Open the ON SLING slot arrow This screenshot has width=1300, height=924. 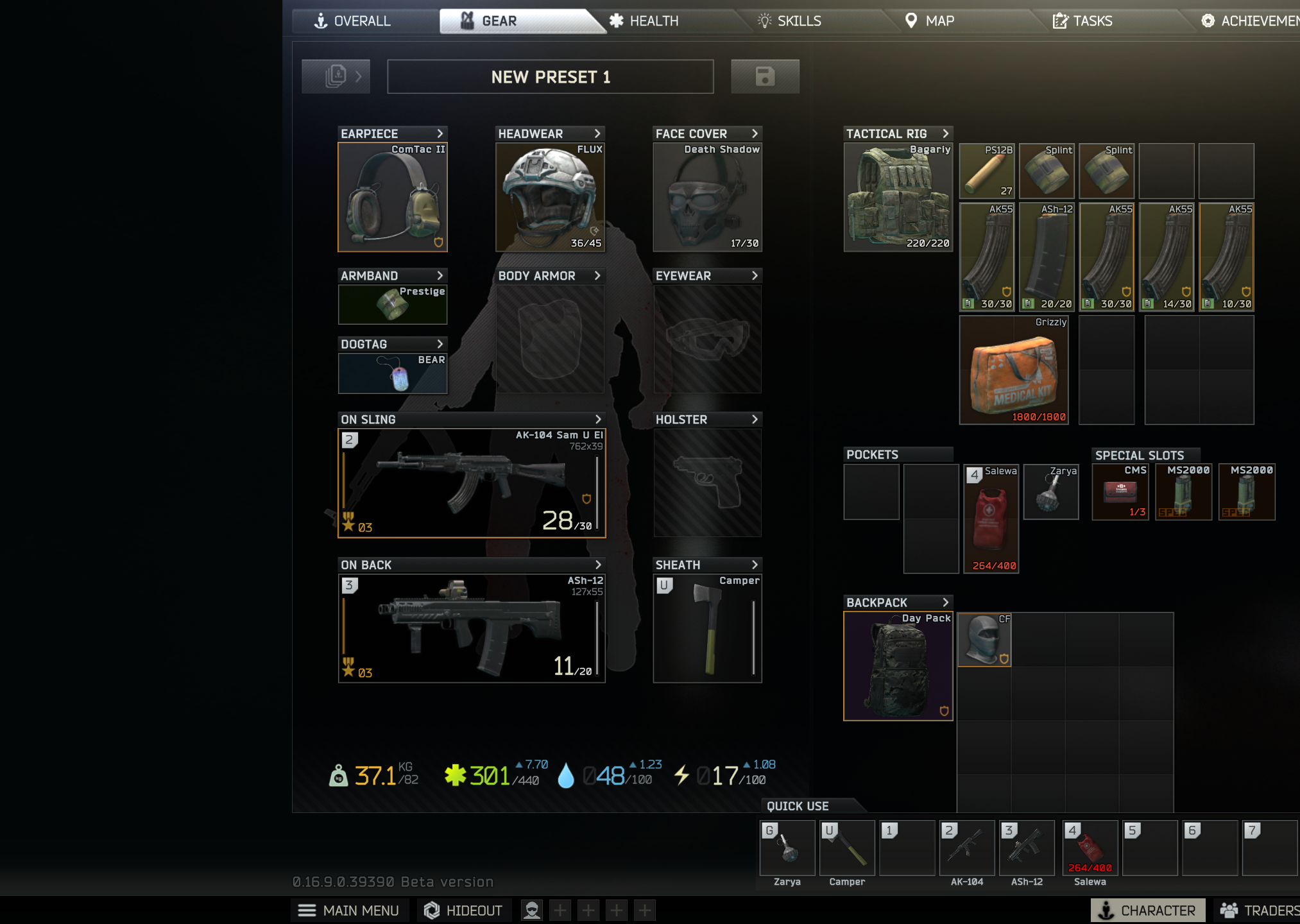point(597,419)
